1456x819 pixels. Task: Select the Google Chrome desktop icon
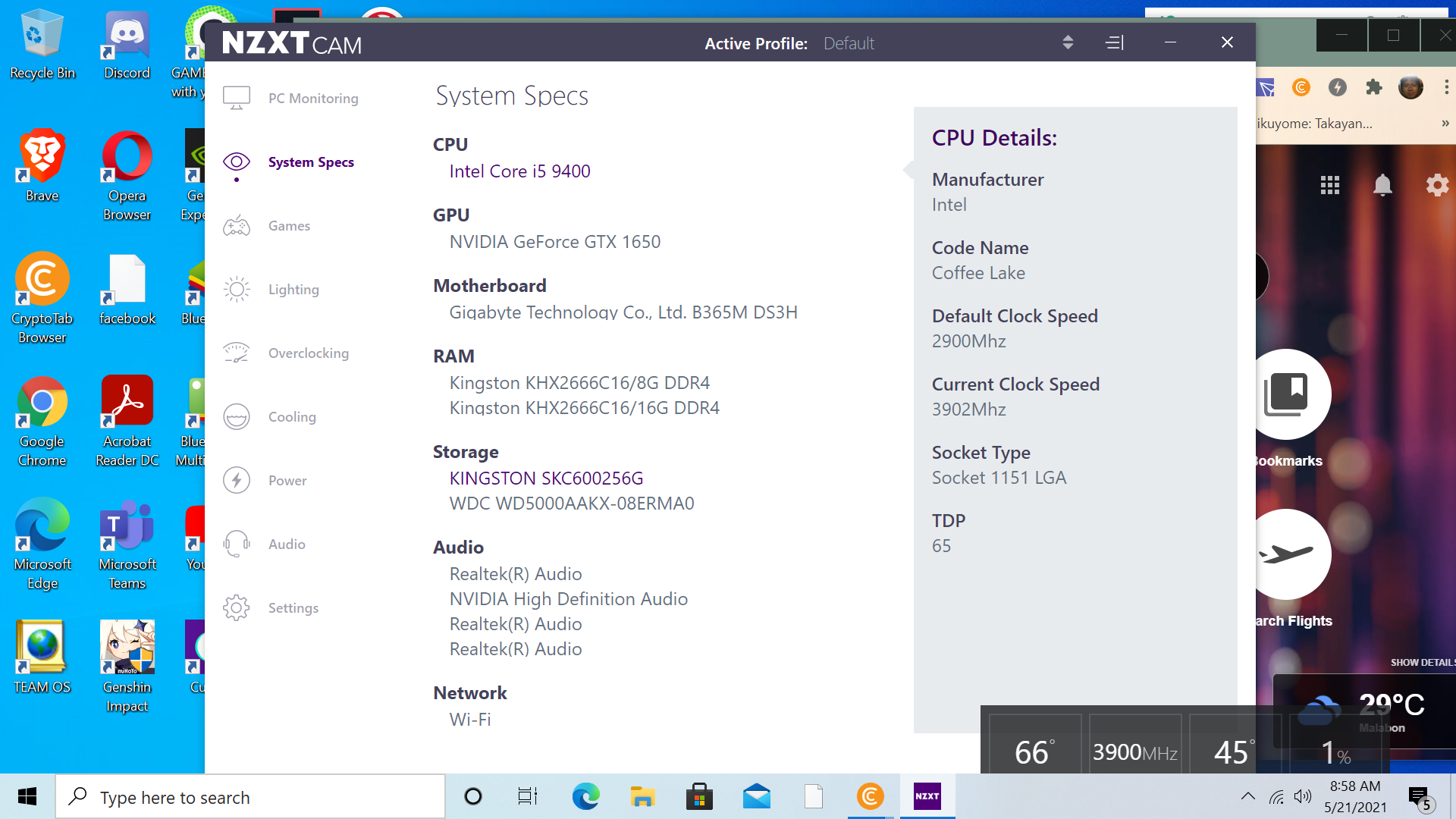42,422
